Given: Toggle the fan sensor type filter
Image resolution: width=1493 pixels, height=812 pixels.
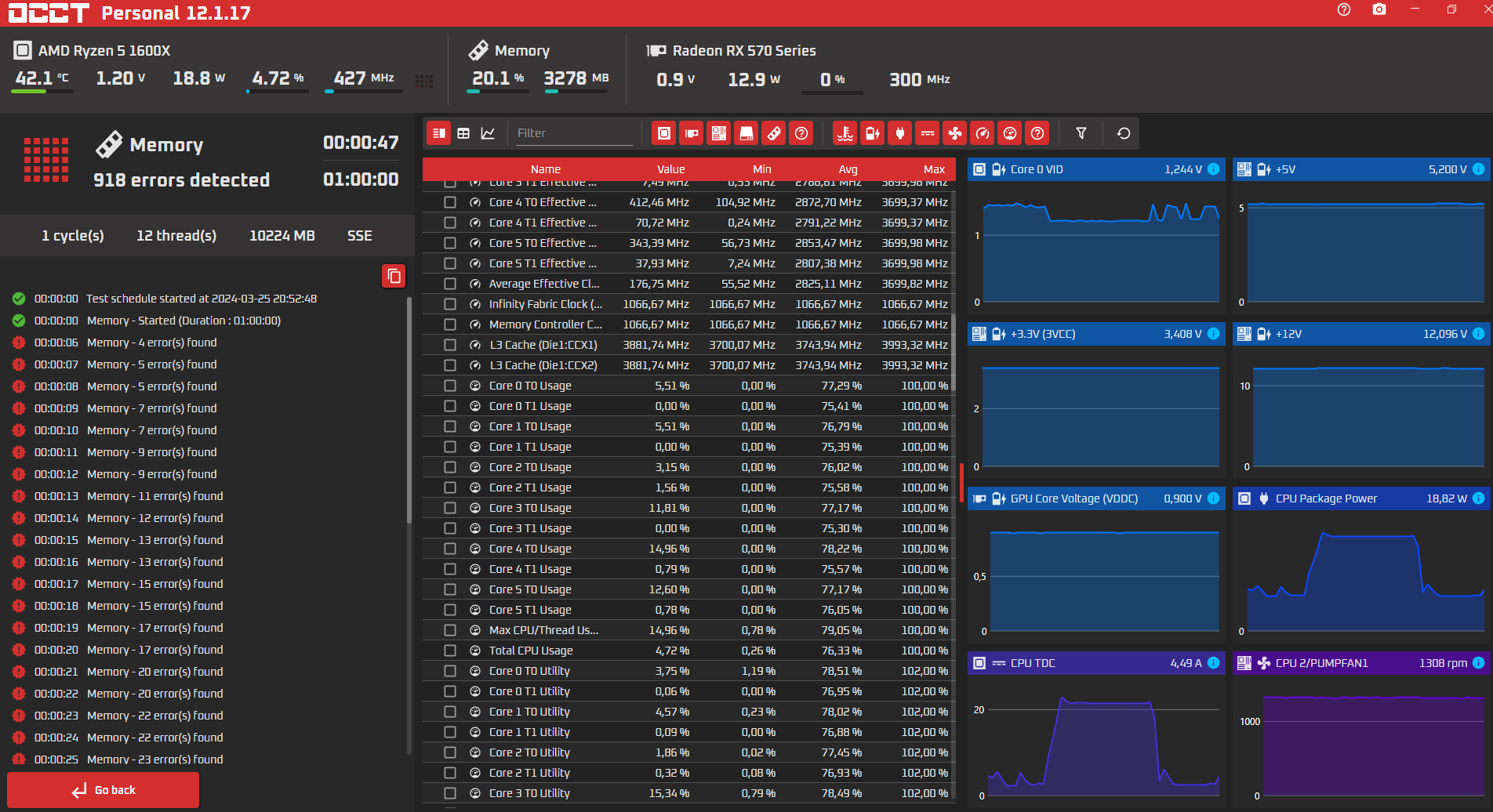Looking at the screenshot, I should (x=955, y=133).
